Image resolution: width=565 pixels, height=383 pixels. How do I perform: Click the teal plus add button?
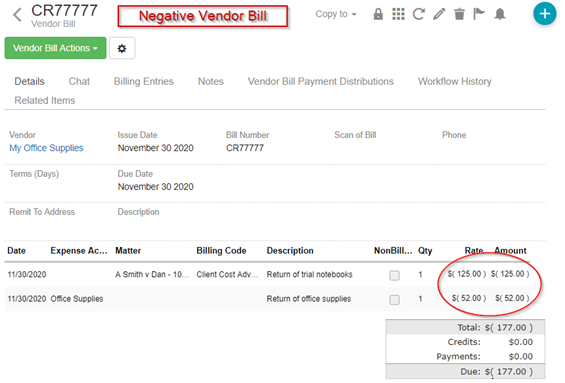click(x=544, y=14)
